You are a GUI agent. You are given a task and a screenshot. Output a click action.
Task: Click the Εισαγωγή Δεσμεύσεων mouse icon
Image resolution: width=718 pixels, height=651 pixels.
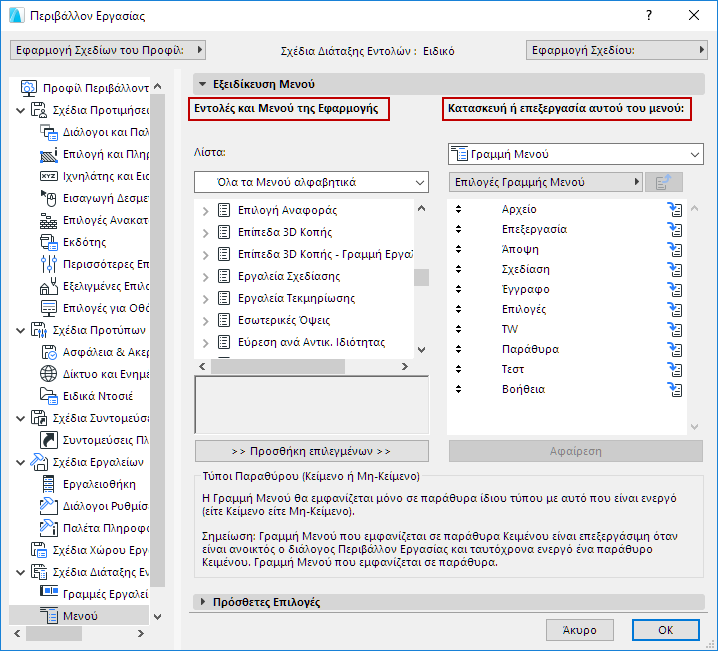49,198
